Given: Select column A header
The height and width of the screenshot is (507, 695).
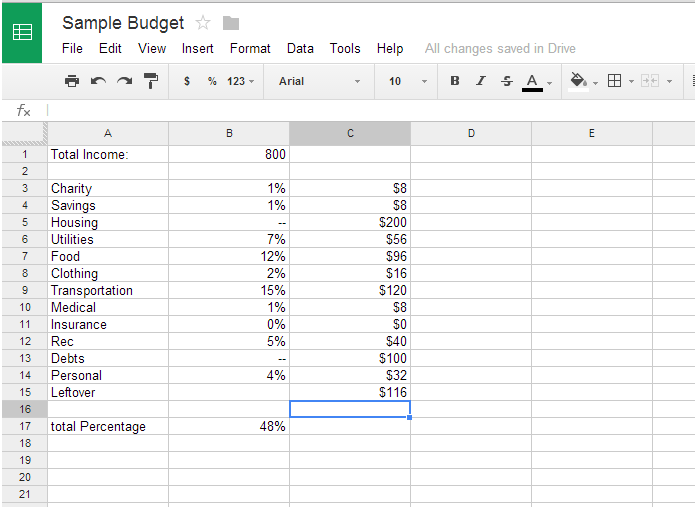Looking at the screenshot, I should coord(108,133).
